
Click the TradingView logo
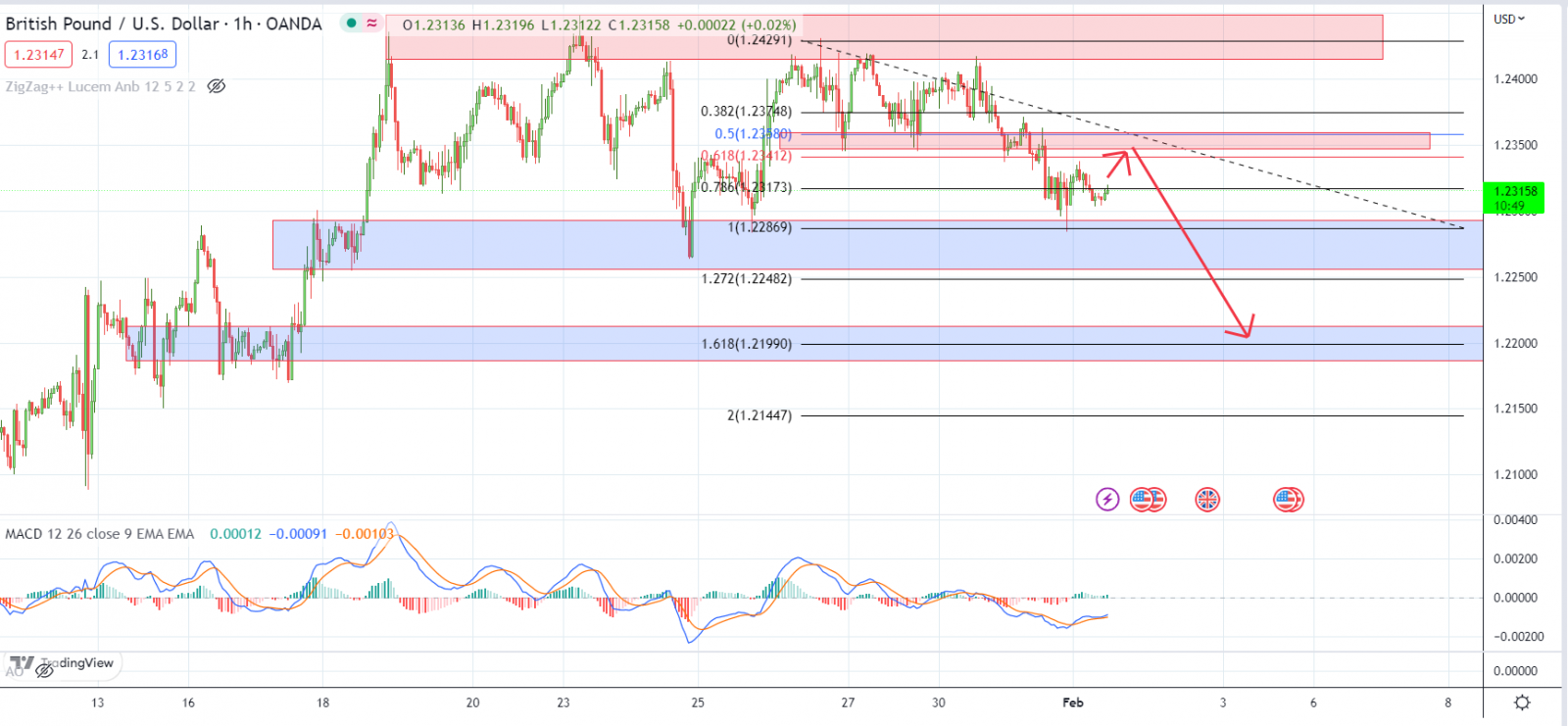point(61,663)
